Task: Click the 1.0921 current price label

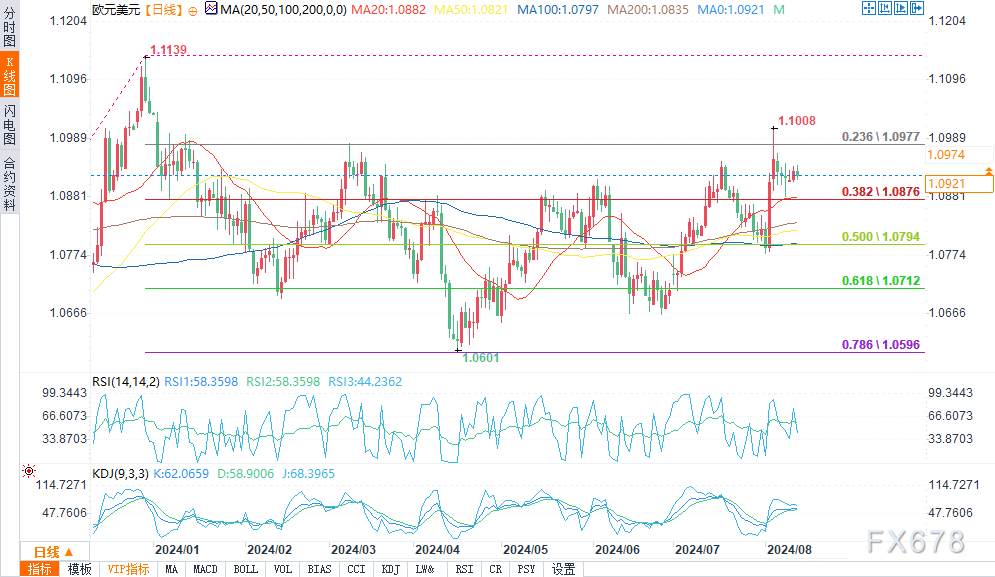Action: [946, 184]
